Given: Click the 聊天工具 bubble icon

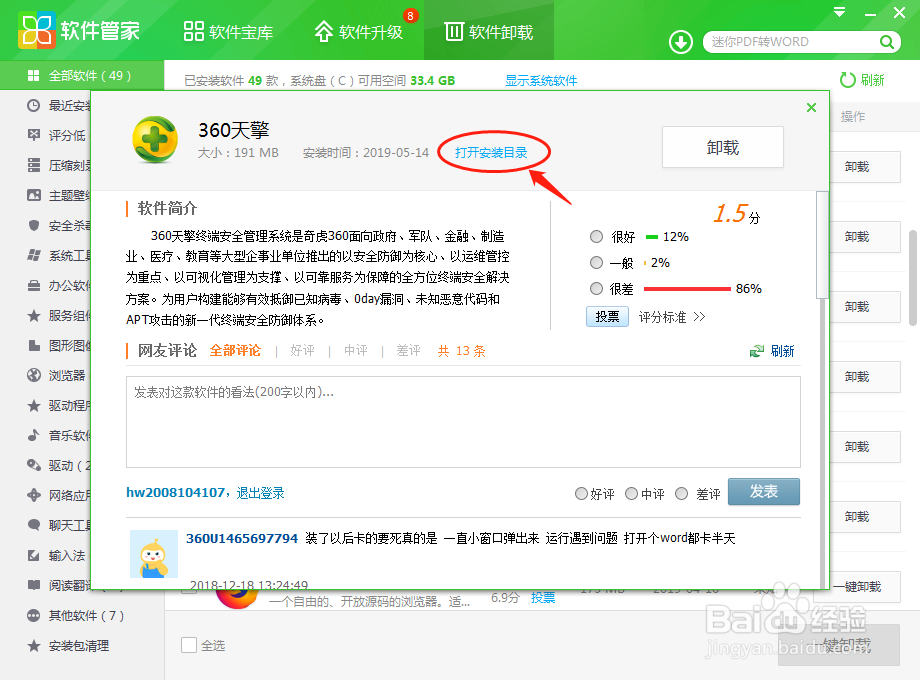Looking at the screenshot, I should click(x=33, y=525).
